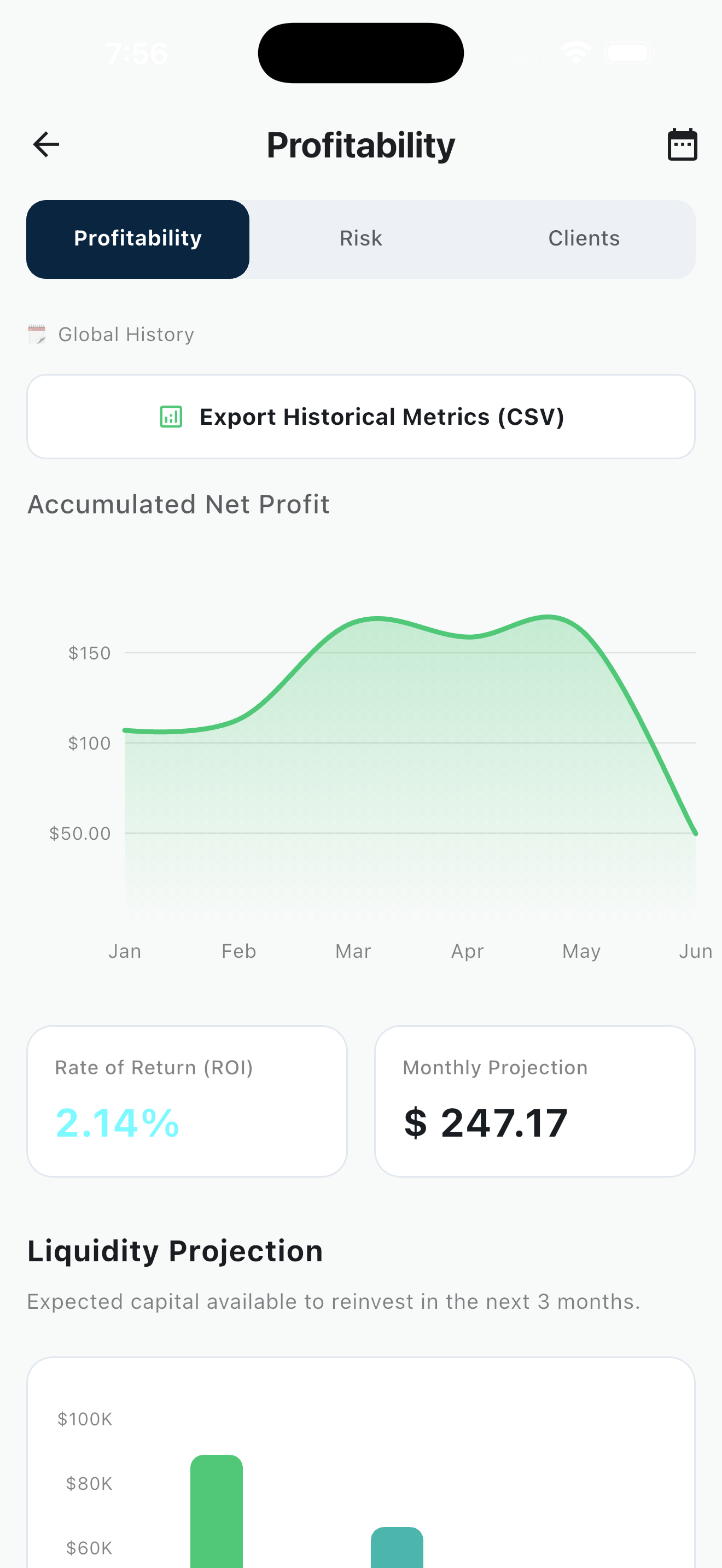
Task: Click the green chart icon on export button
Action: click(171, 417)
